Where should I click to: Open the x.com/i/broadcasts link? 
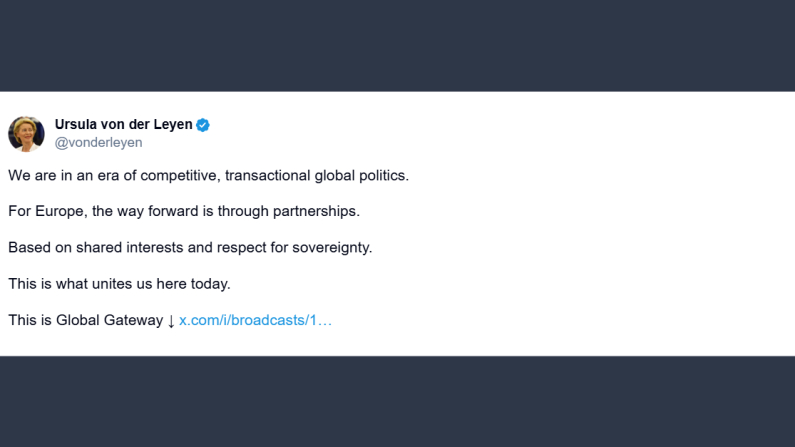coord(255,320)
